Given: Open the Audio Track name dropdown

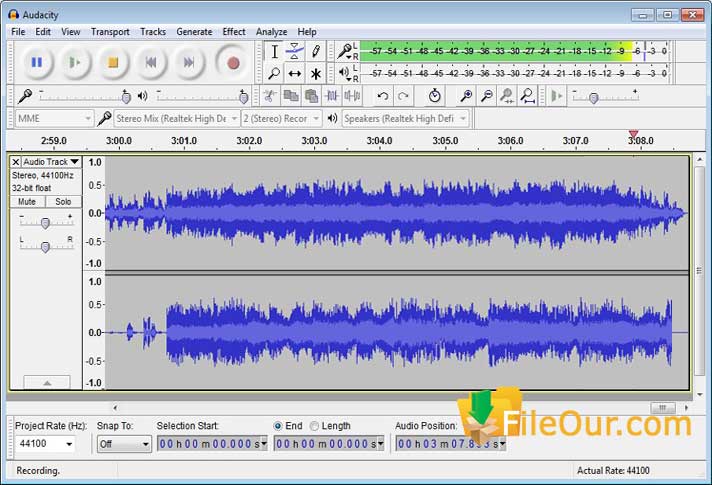Looking at the screenshot, I should (51, 162).
